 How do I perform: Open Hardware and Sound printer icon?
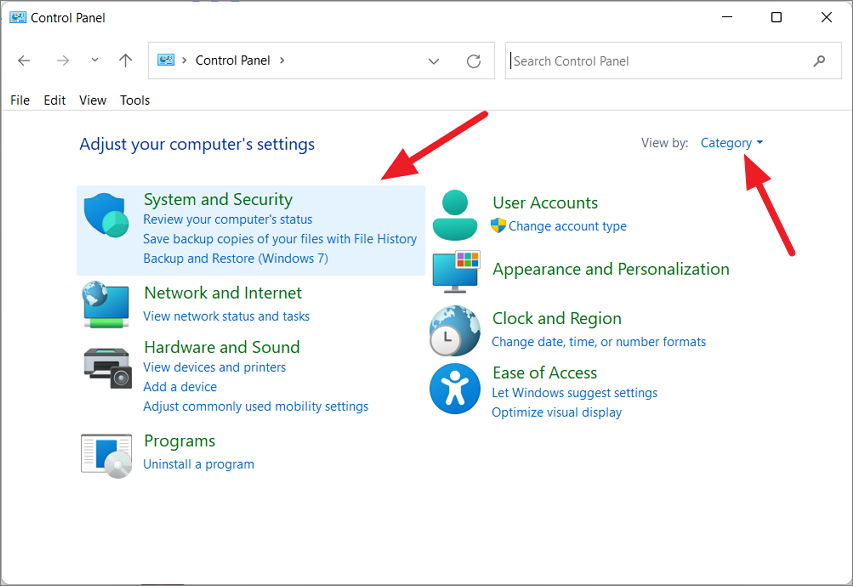108,368
